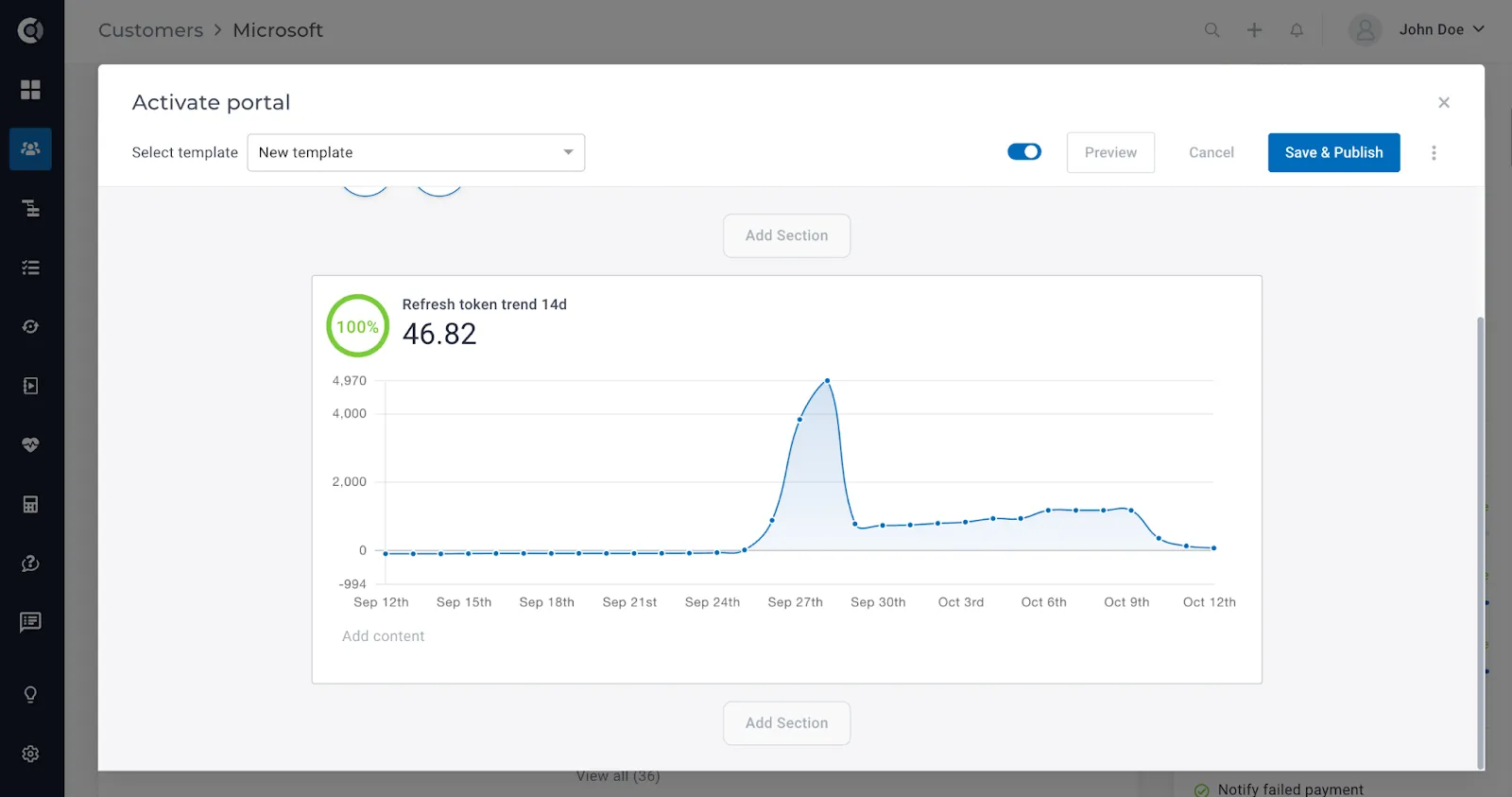Viewport: 1512px width, 797px height.
Task: Click the Add content placeholder field
Action: [383, 636]
